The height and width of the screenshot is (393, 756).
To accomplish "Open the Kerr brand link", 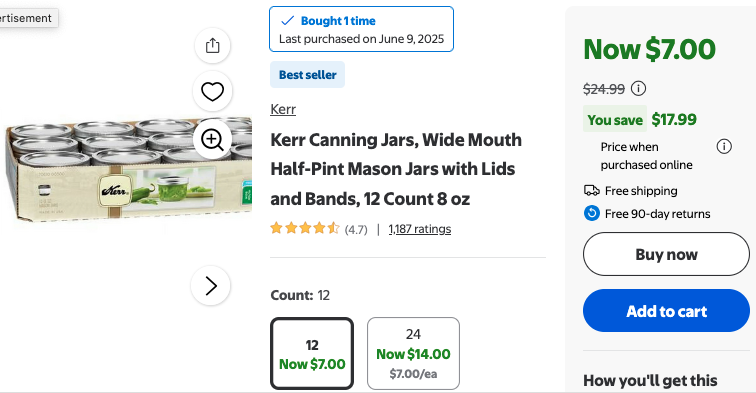I will coord(283,109).
